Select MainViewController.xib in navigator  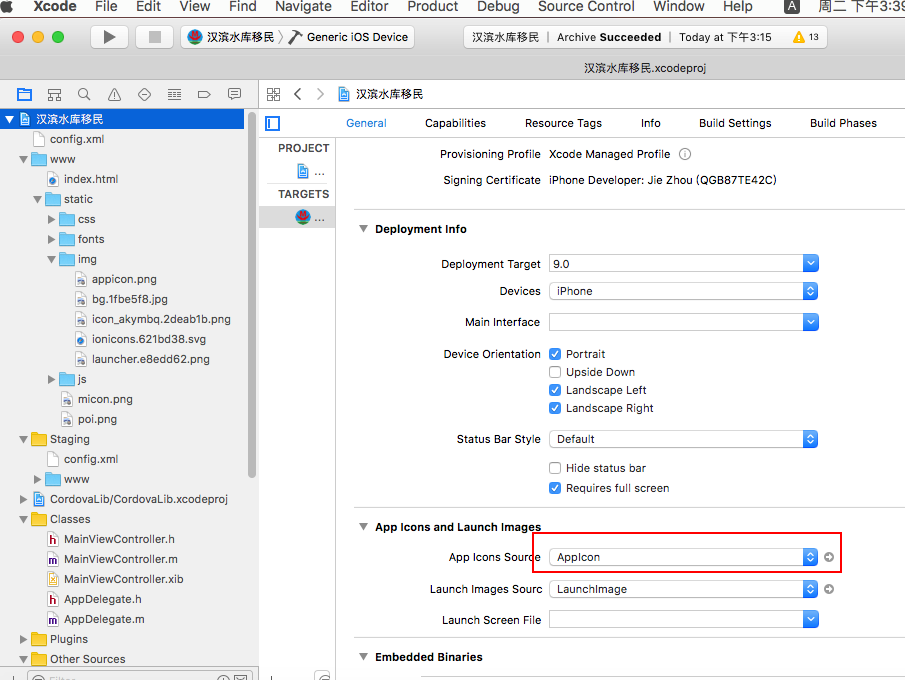[x=123, y=579]
